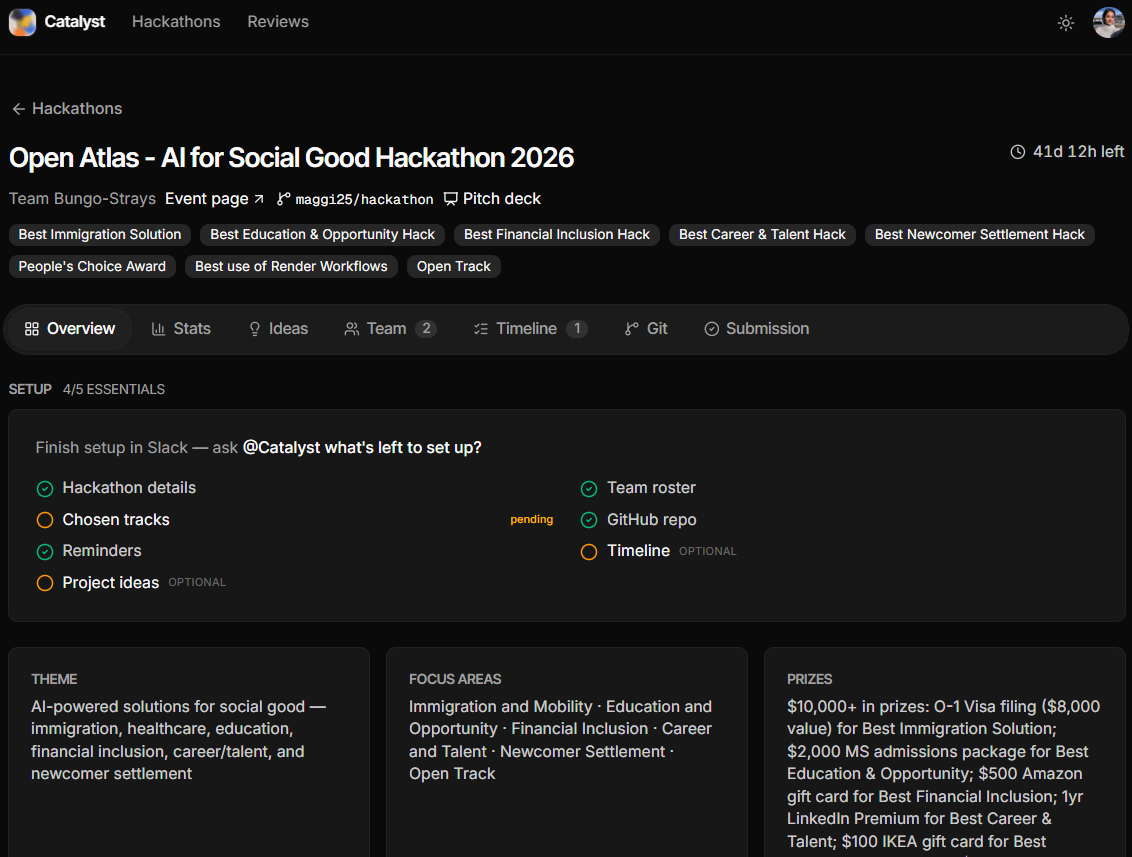Open the Event page link
1132x857 pixels.
(214, 199)
